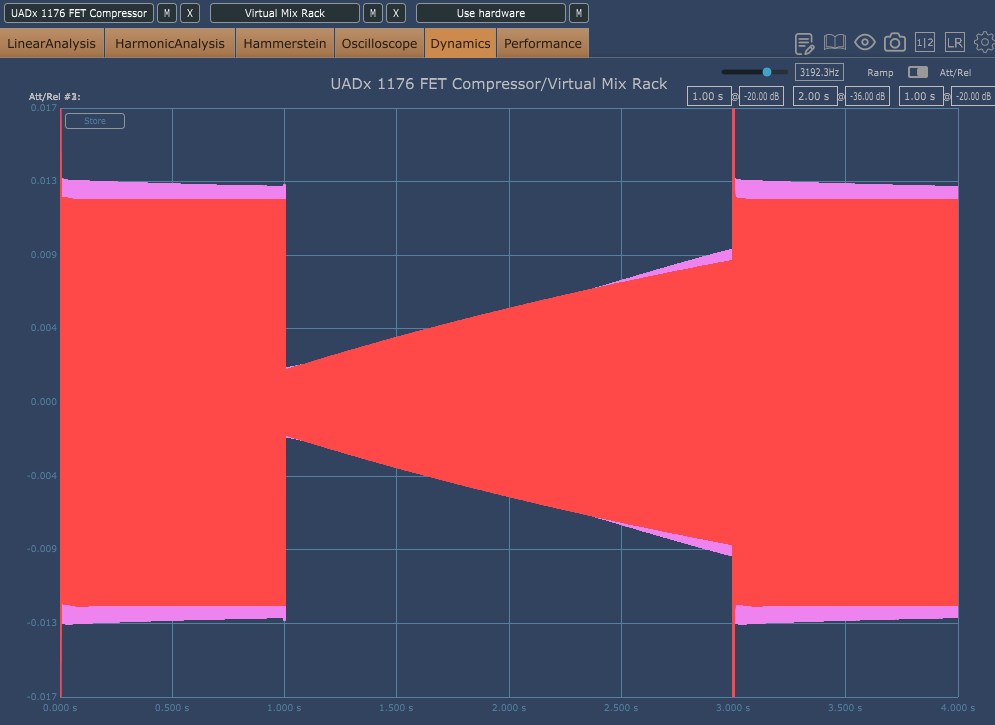Click the Att/Rel label beside the switch

955,72
